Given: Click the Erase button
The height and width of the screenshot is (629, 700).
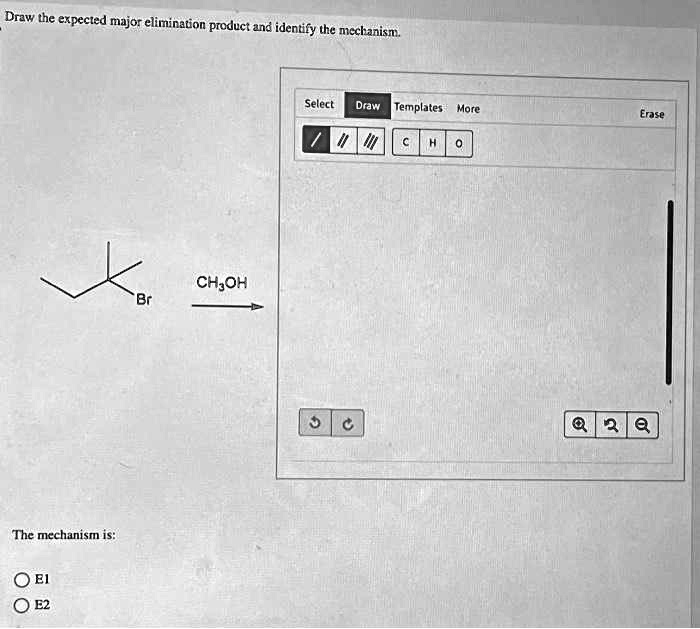Looking at the screenshot, I should pyautogui.click(x=652, y=114).
